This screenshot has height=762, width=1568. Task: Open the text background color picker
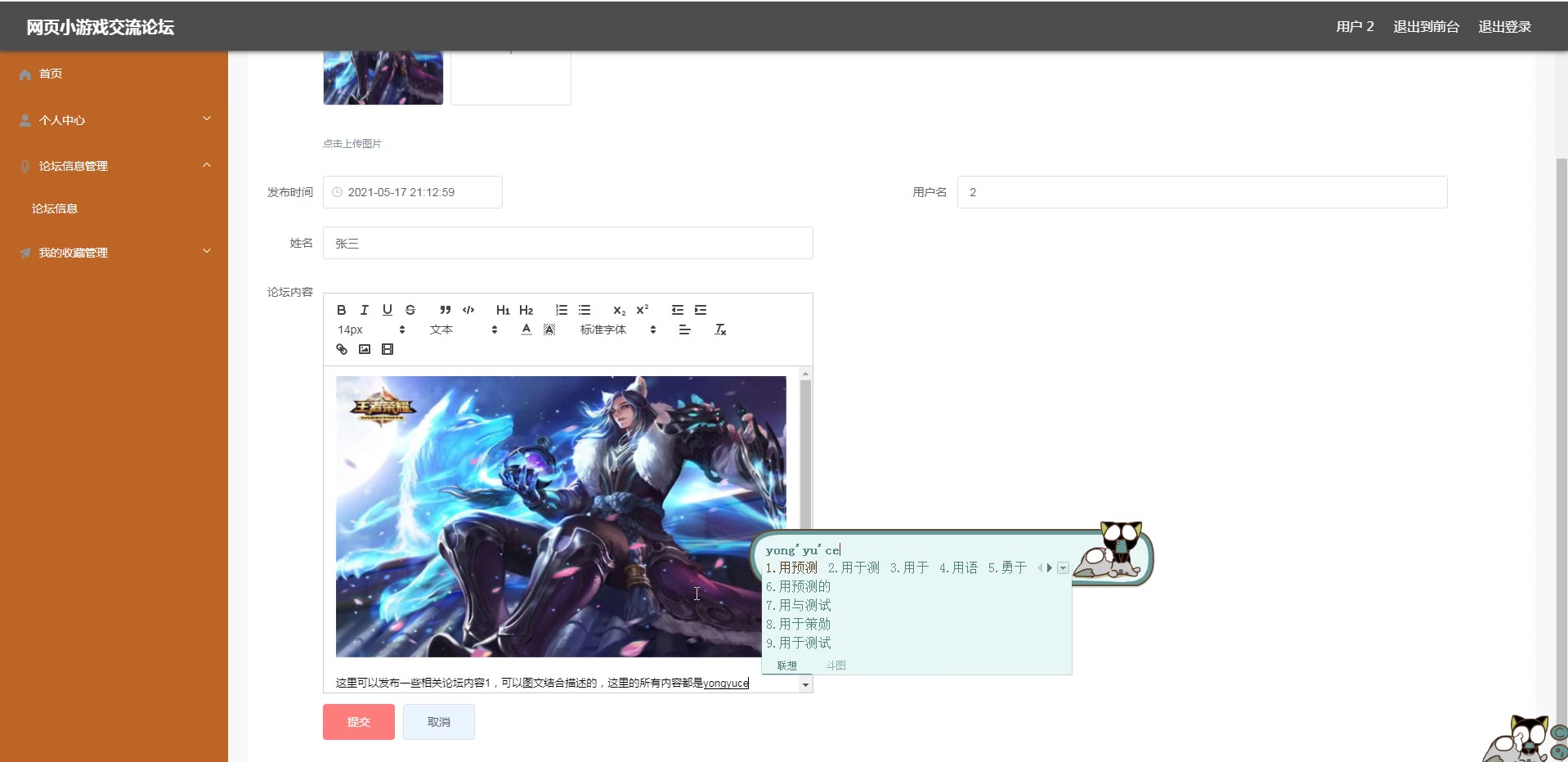coord(549,329)
